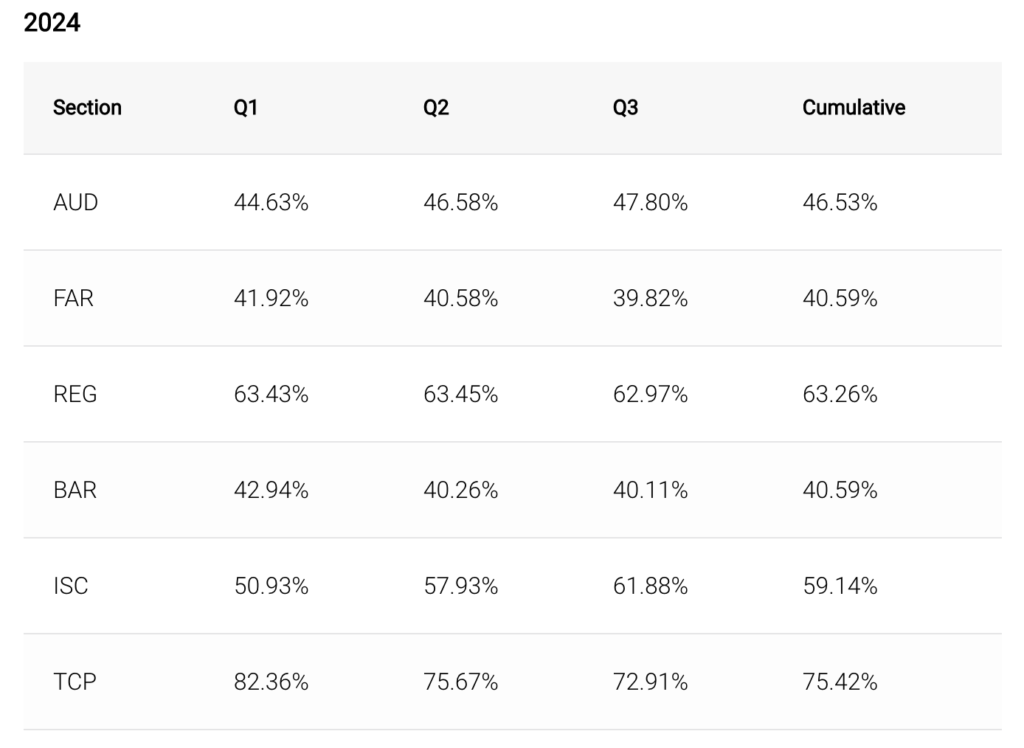The height and width of the screenshot is (748, 1024).
Task: Select the TCP cumulative value 75.42%
Action: [839, 683]
